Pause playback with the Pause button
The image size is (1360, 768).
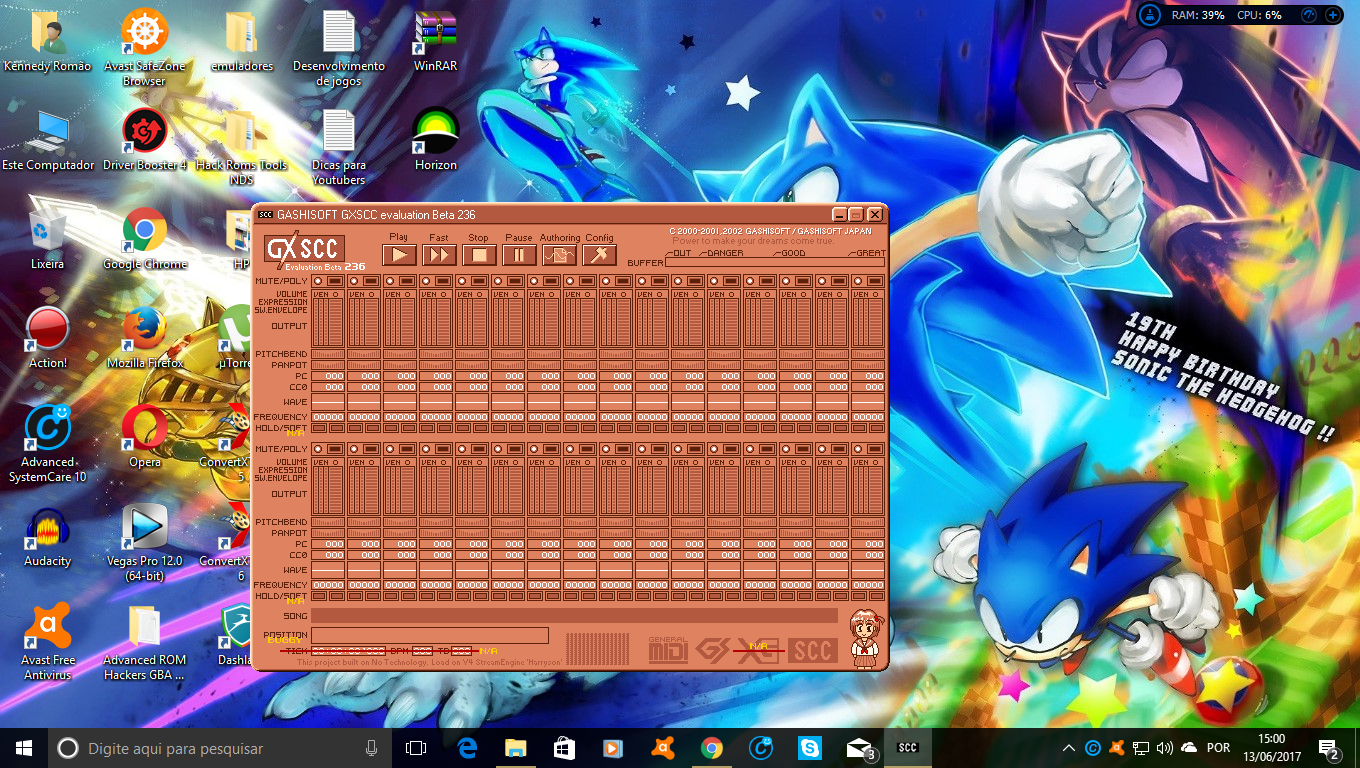519,255
